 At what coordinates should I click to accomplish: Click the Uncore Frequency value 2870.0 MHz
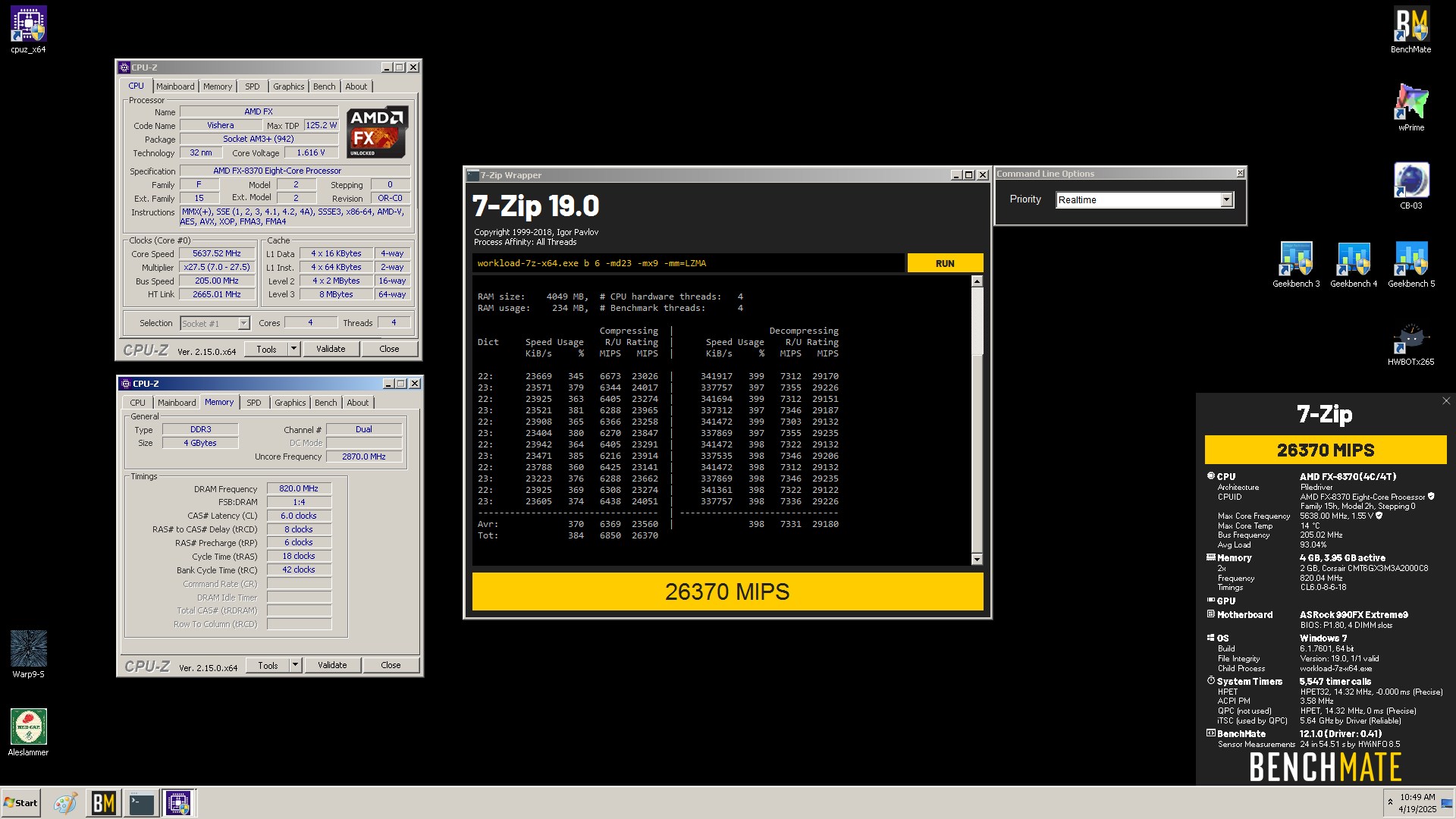(x=364, y=457)
